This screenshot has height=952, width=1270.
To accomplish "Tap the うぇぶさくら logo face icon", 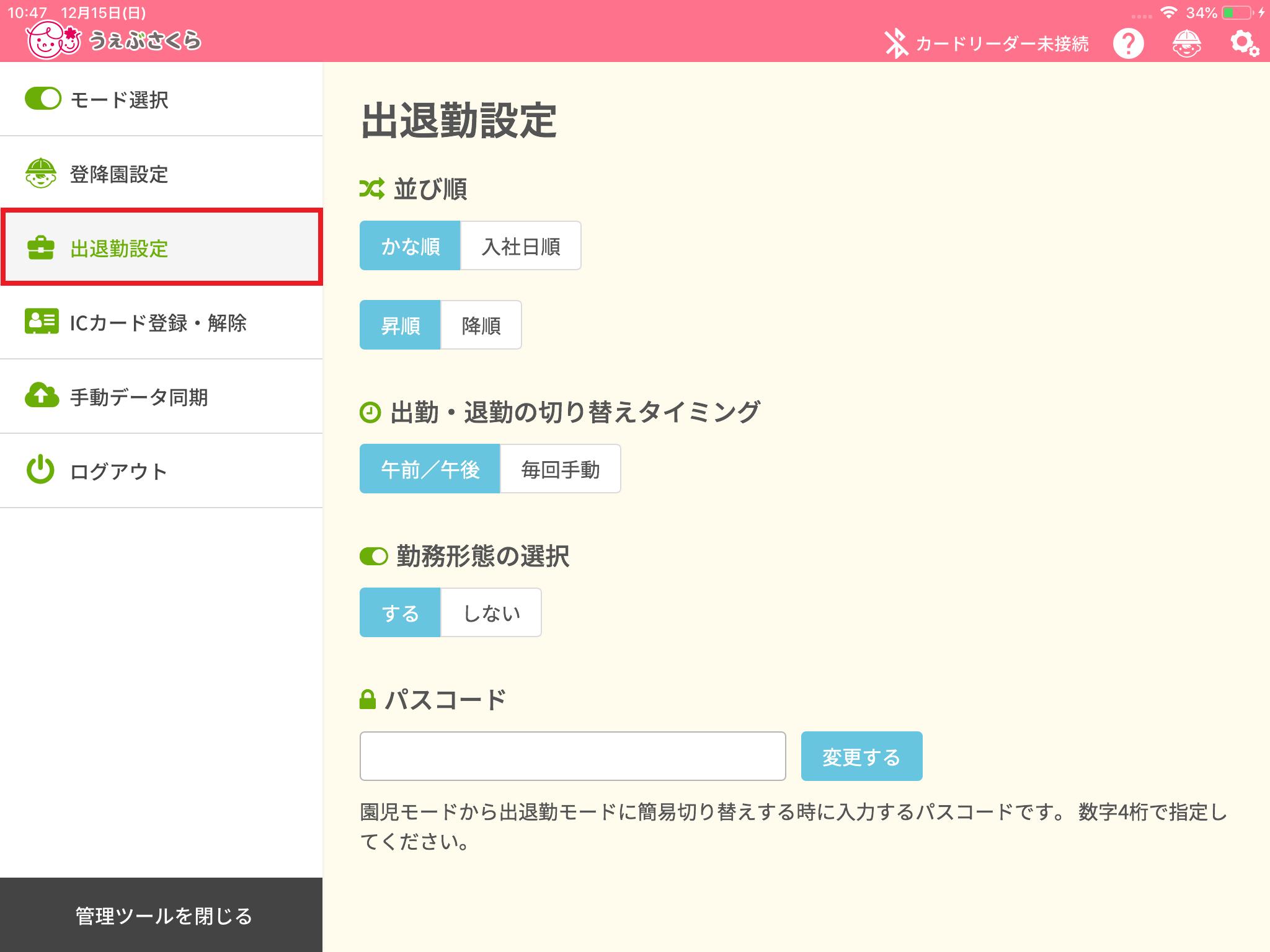I will 53,40.
